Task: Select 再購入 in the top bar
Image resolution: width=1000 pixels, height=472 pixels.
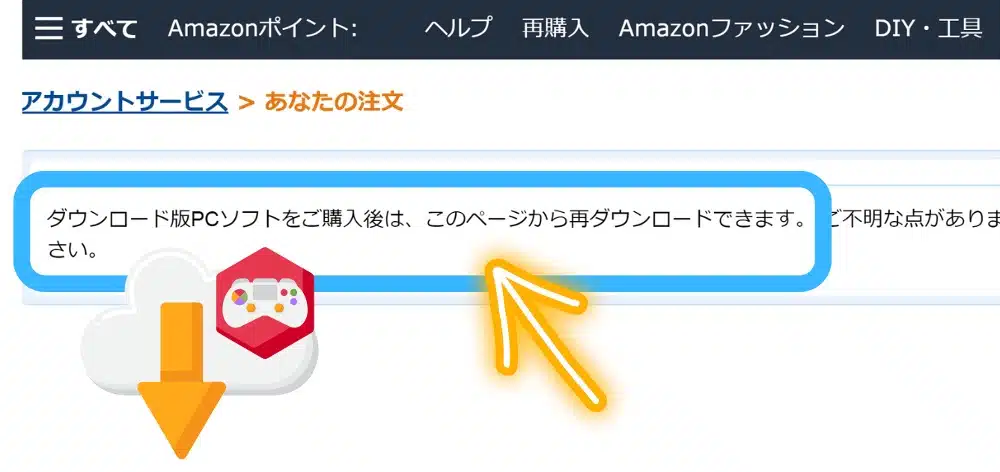Action: coord(555,28)
